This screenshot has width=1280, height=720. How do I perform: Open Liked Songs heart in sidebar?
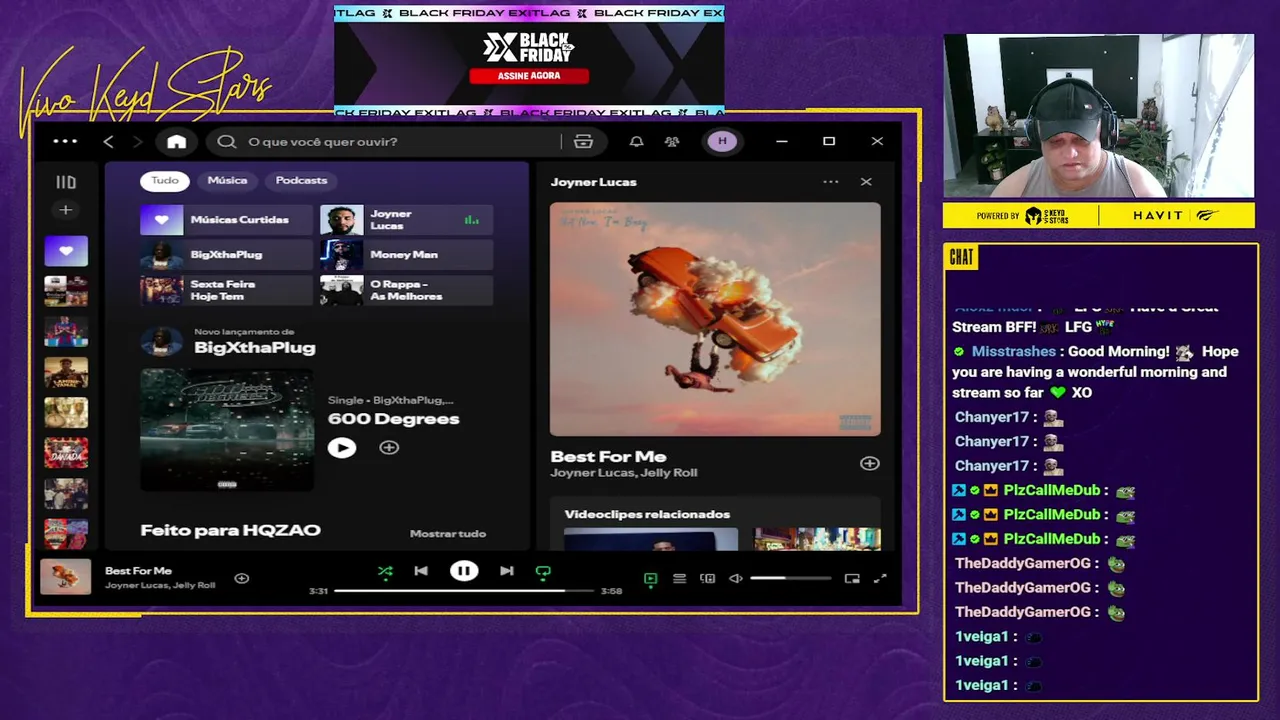point(66,251)
